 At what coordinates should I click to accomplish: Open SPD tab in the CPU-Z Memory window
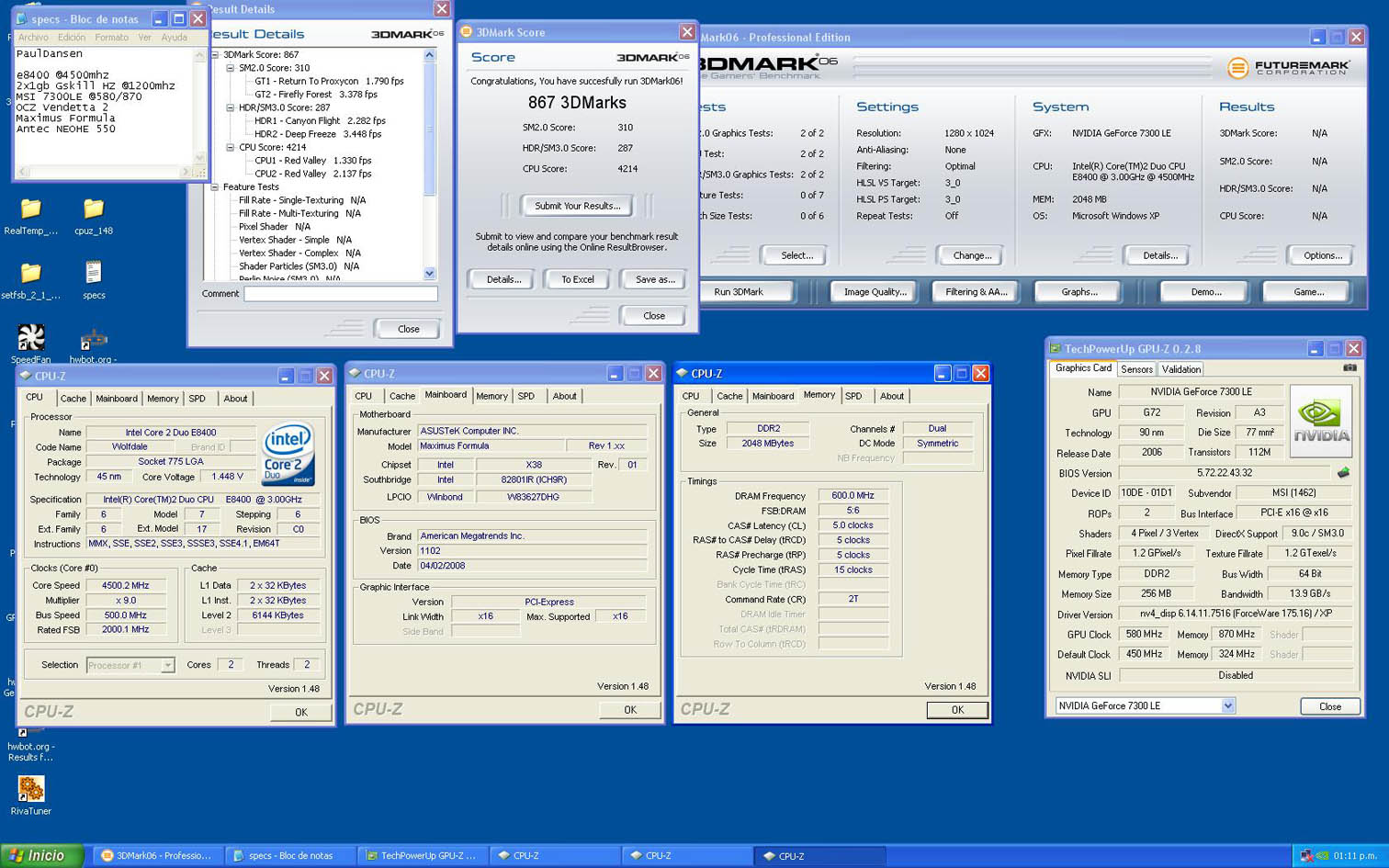pos(853,396)
